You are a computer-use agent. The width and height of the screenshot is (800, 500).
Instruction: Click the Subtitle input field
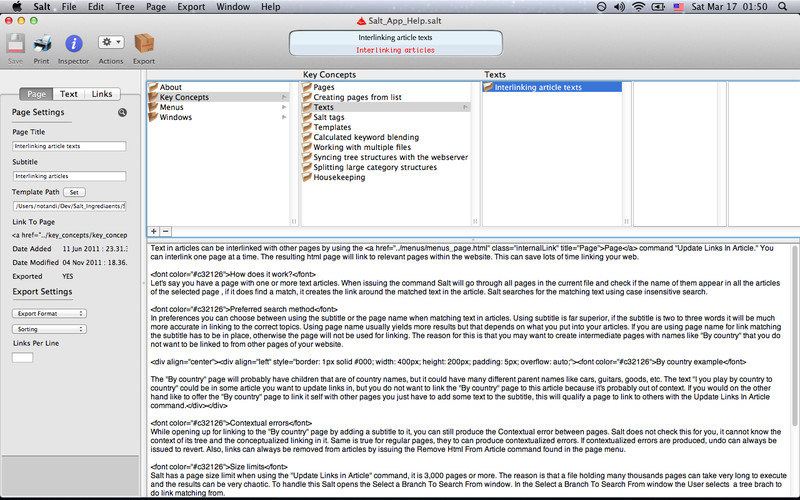(x=69, y=176)
